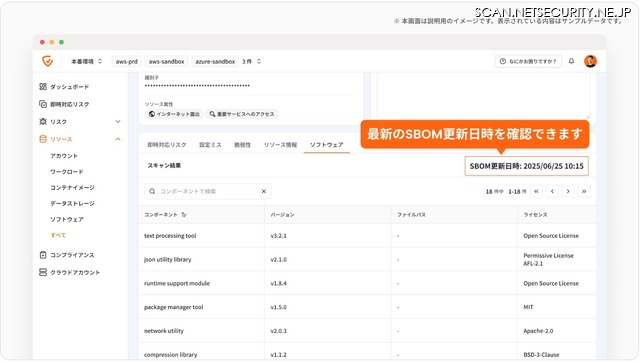Click the search magnifier icon
This screenshot has height=362, width=640.
click(x=152, y=191)
